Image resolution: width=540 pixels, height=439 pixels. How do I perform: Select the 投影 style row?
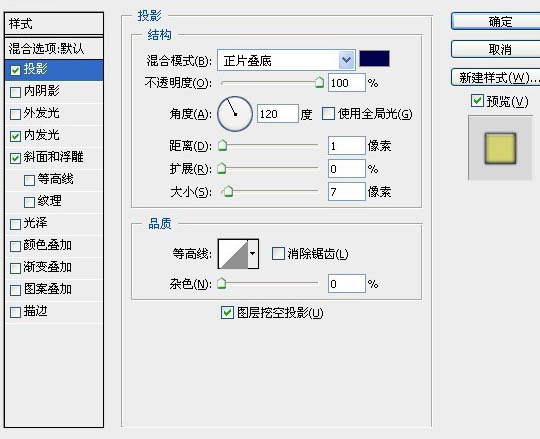pos(54,70)
